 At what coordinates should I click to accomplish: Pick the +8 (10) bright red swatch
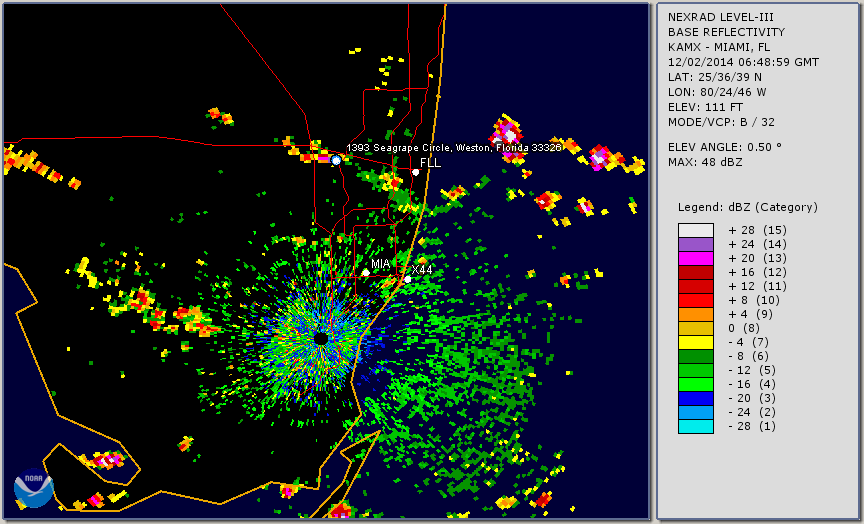(x=696, y=300)
